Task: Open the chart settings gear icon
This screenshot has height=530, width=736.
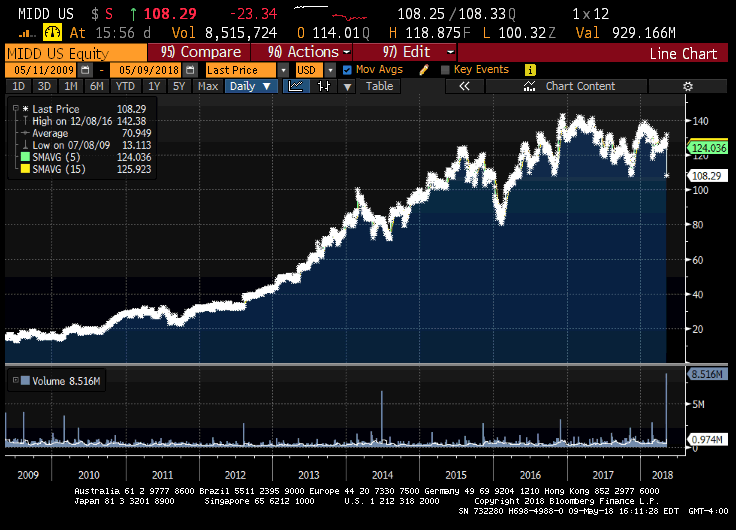Action: pos(688,86)
